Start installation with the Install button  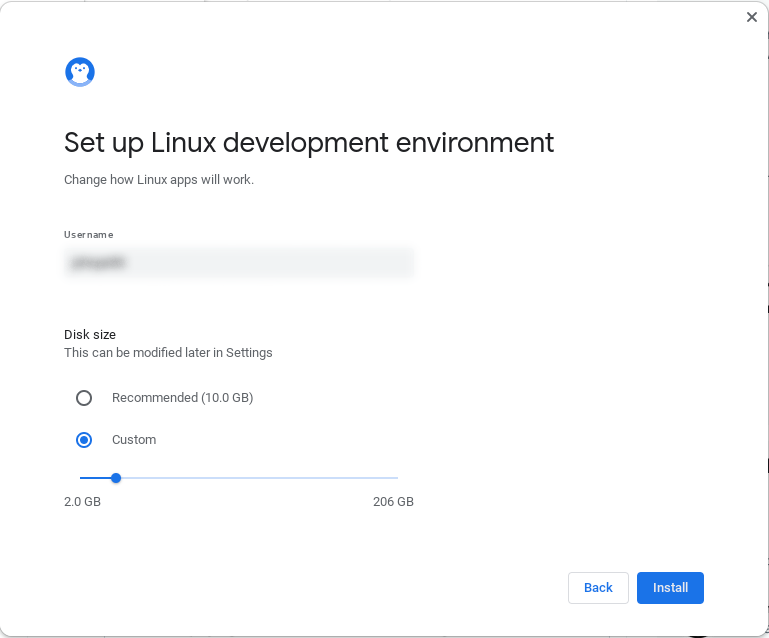coord(670,587)
